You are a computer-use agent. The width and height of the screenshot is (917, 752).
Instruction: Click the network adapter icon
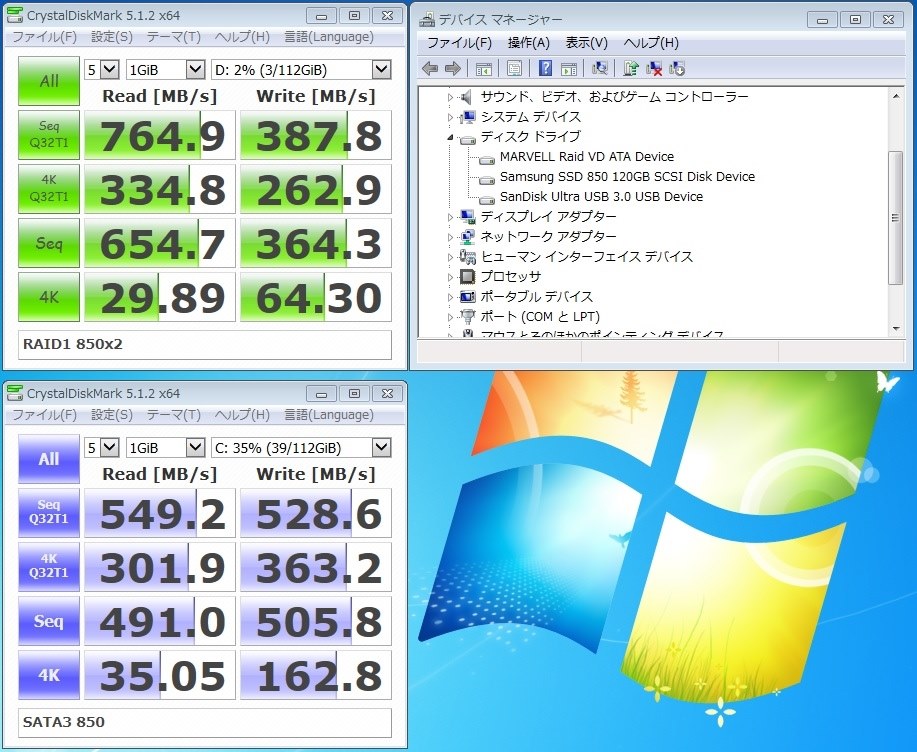coord(467,237)
